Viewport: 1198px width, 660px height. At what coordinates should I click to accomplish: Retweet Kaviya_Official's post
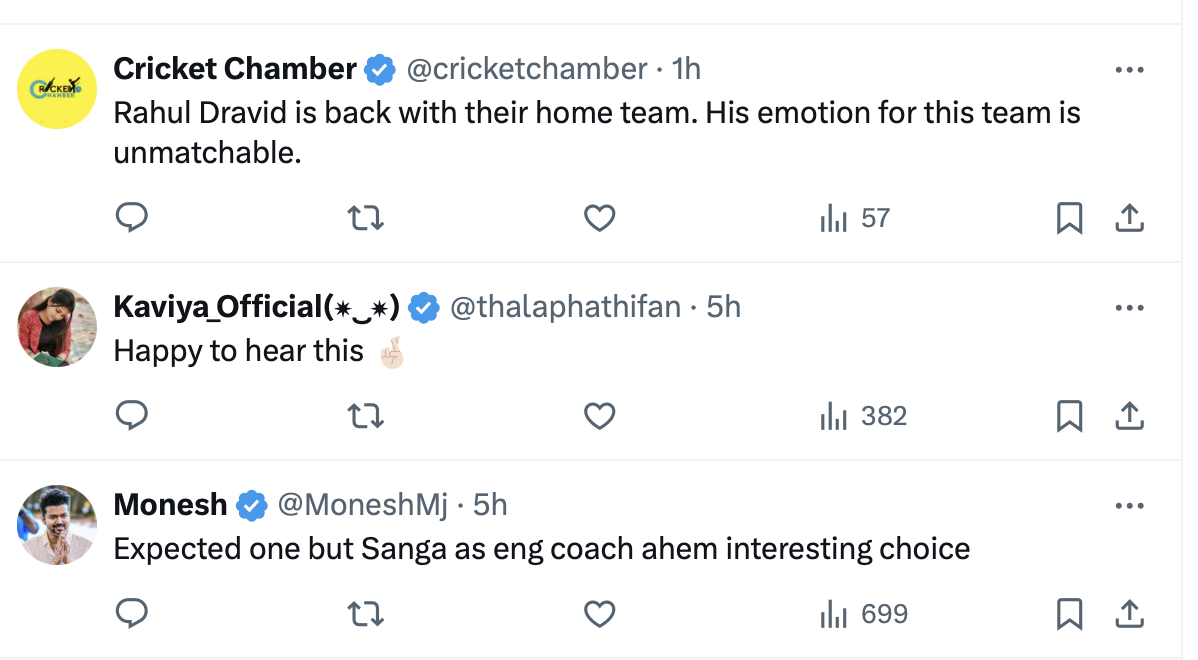click(365, 415)
